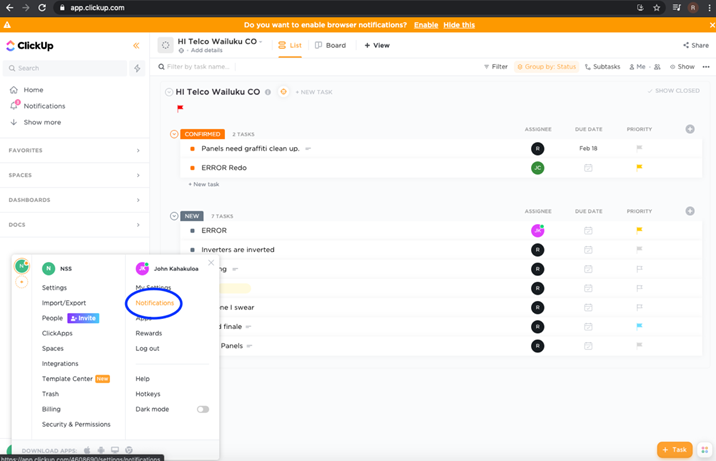Add a new View
This screenshot has height=461, width=716.
coord(377,46)
